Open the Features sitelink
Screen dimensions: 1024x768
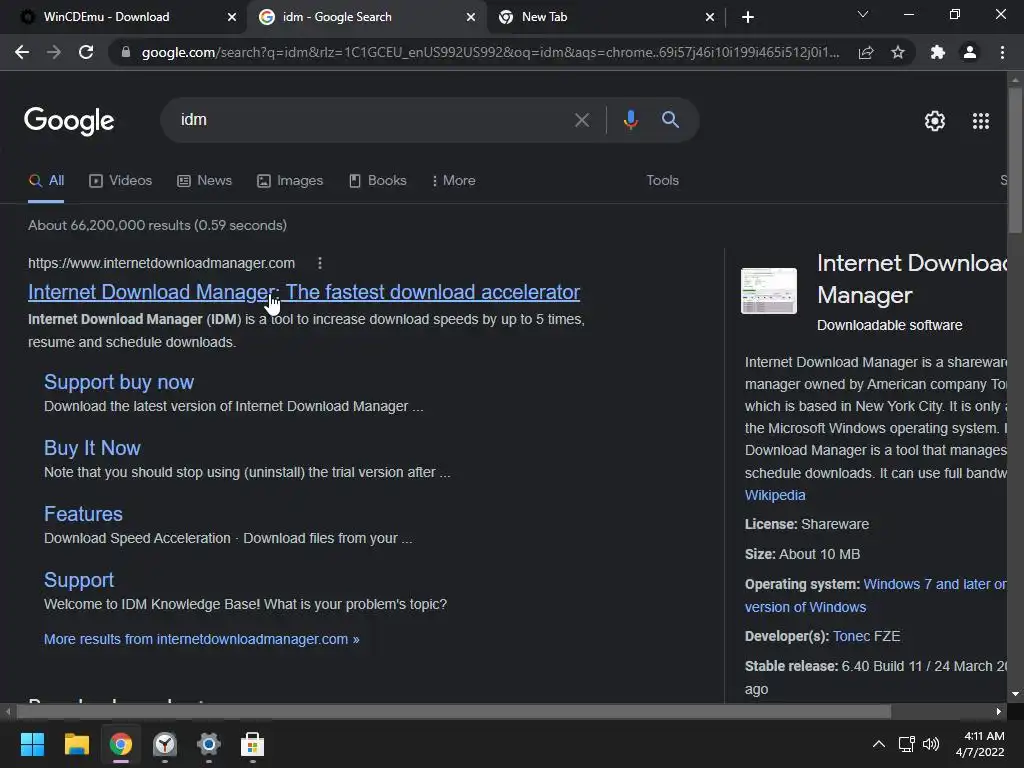pos(83,514)
